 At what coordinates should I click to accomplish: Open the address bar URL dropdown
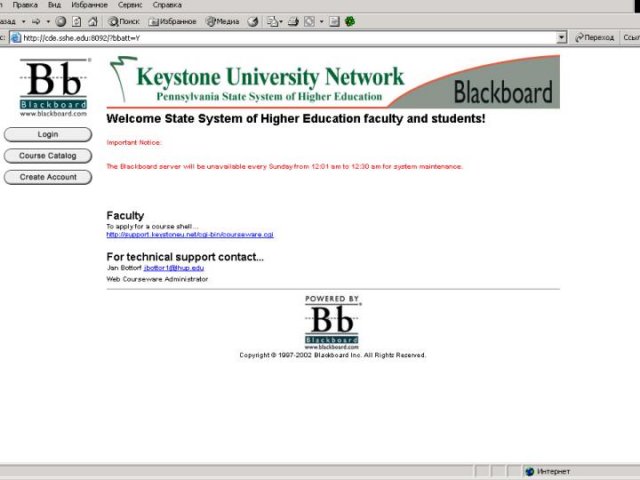pyautogui.click(x=562, y=38)
